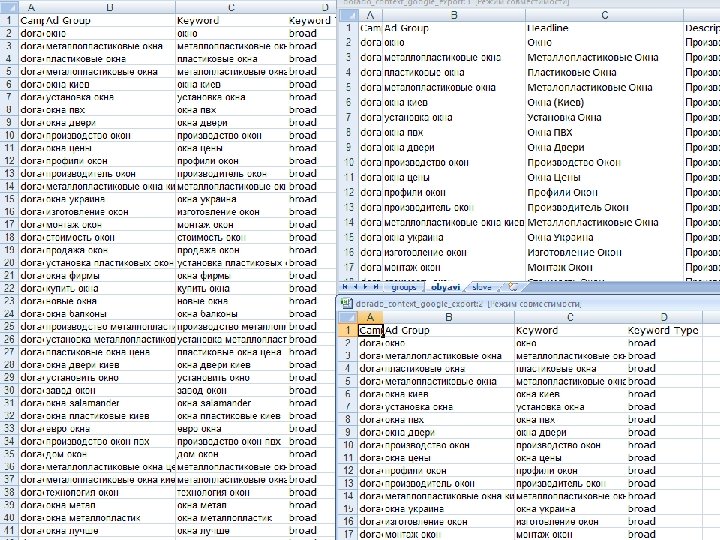Screen dimensions: 720x540
Task: Click 'broad' cell in row 30 of left window
Action: (x=312, y=390)
